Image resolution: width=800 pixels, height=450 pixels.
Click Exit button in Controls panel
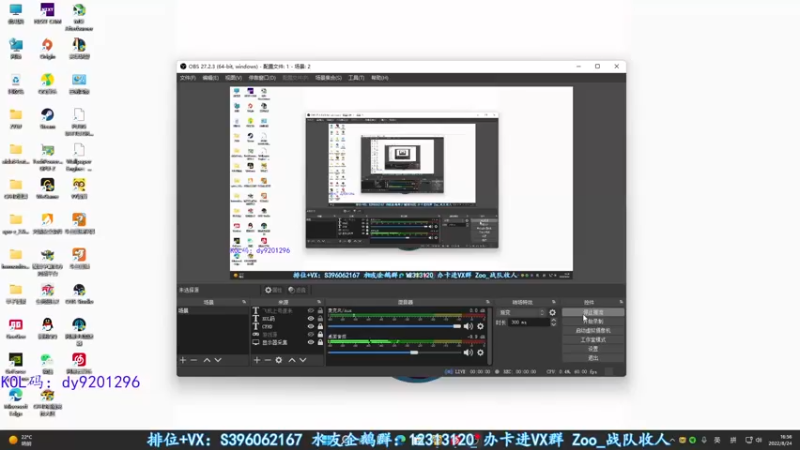[593, 358]
